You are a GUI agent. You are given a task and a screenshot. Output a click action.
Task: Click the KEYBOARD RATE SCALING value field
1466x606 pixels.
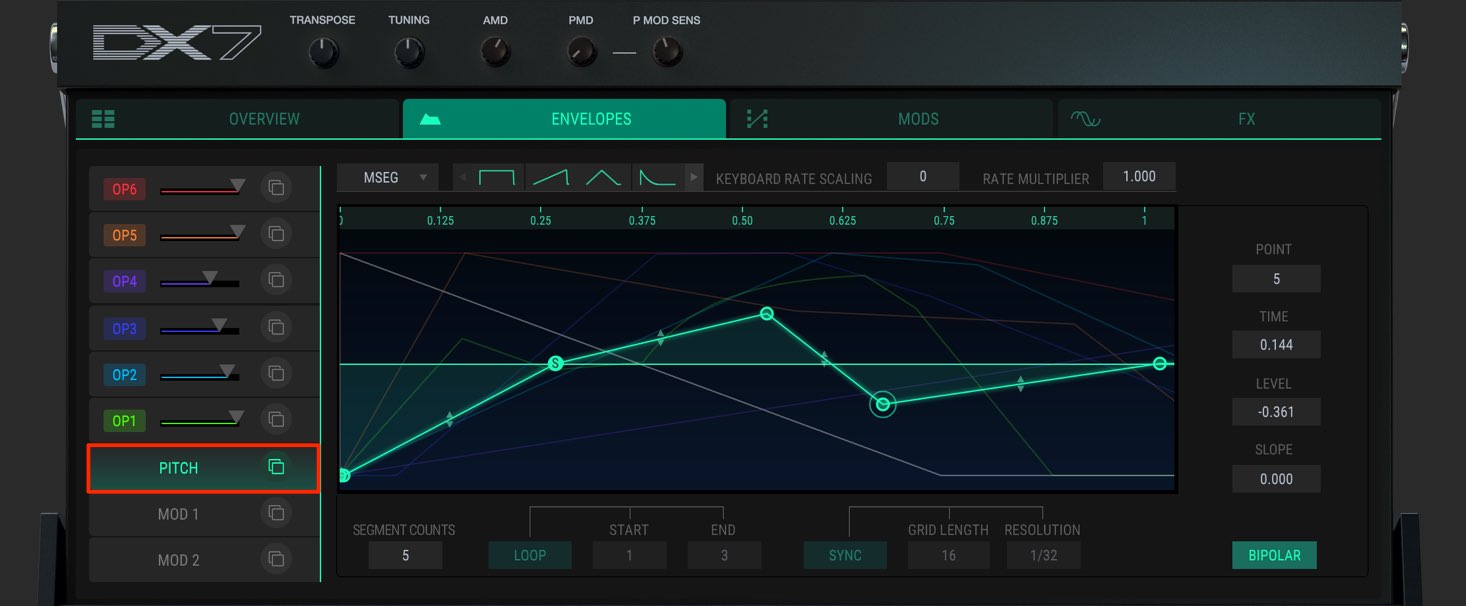pyautogui.click(x=923, y=177)
